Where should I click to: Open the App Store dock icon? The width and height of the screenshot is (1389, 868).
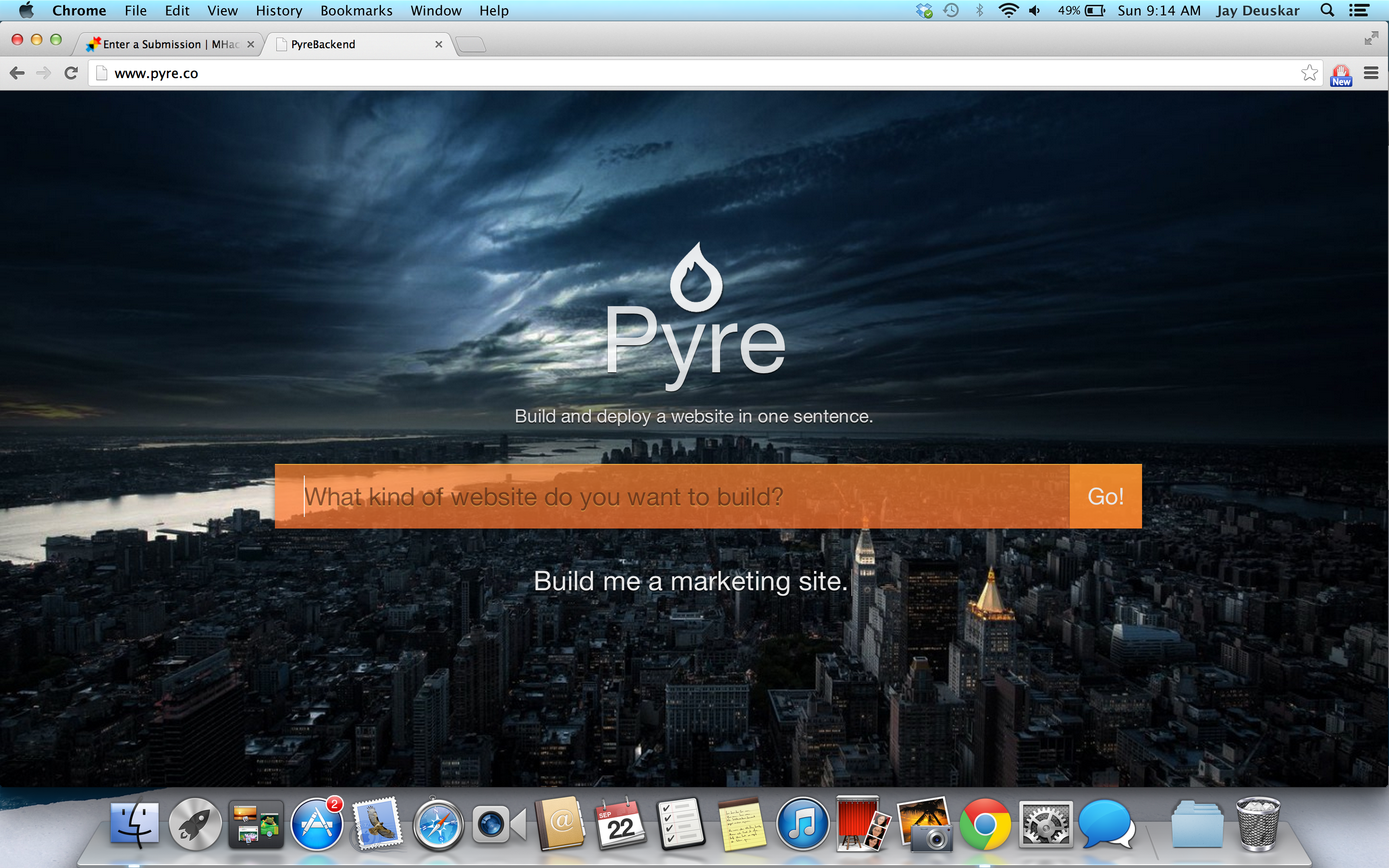(316, 826)
